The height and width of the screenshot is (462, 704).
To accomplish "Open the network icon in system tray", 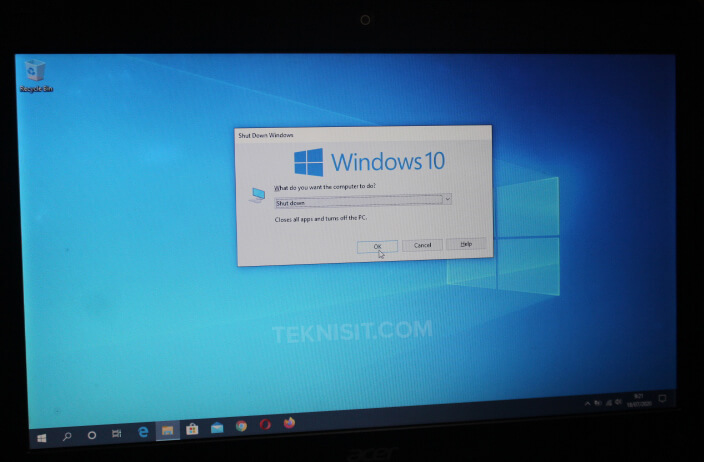I will pos(608,402).
